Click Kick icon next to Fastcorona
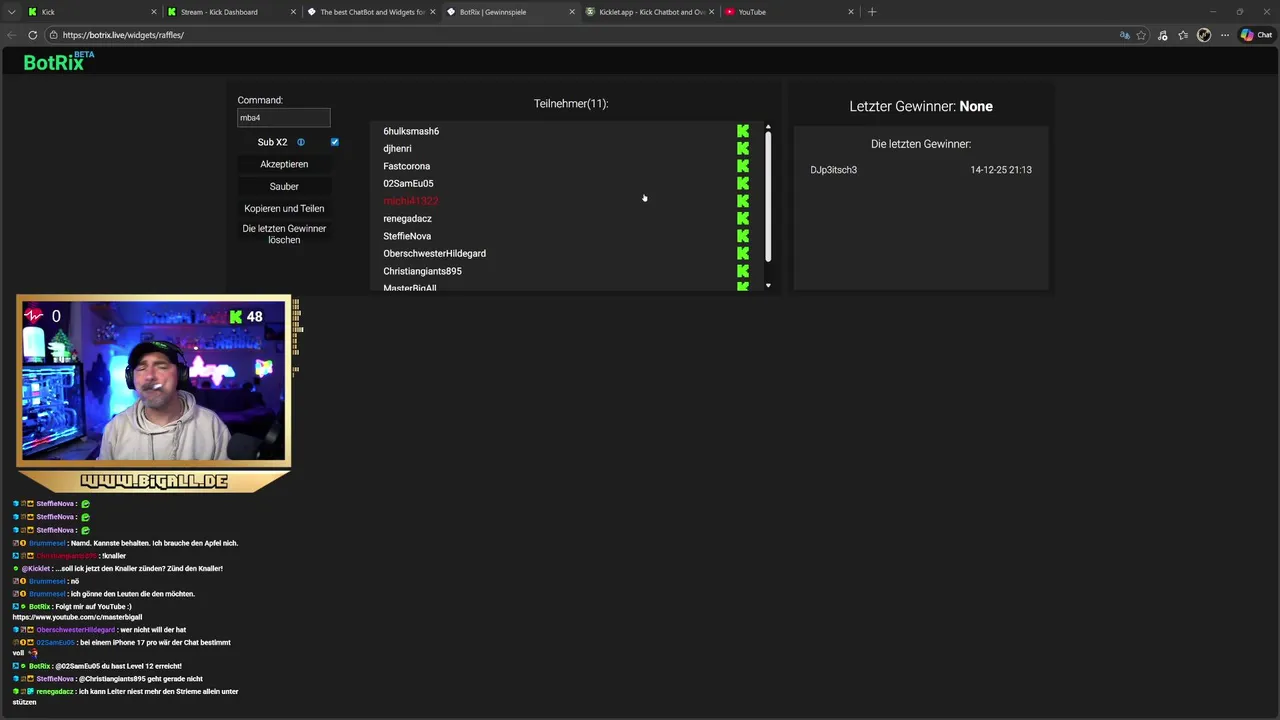The width and height of the screenshot is (1280, 720). [743, 166]
